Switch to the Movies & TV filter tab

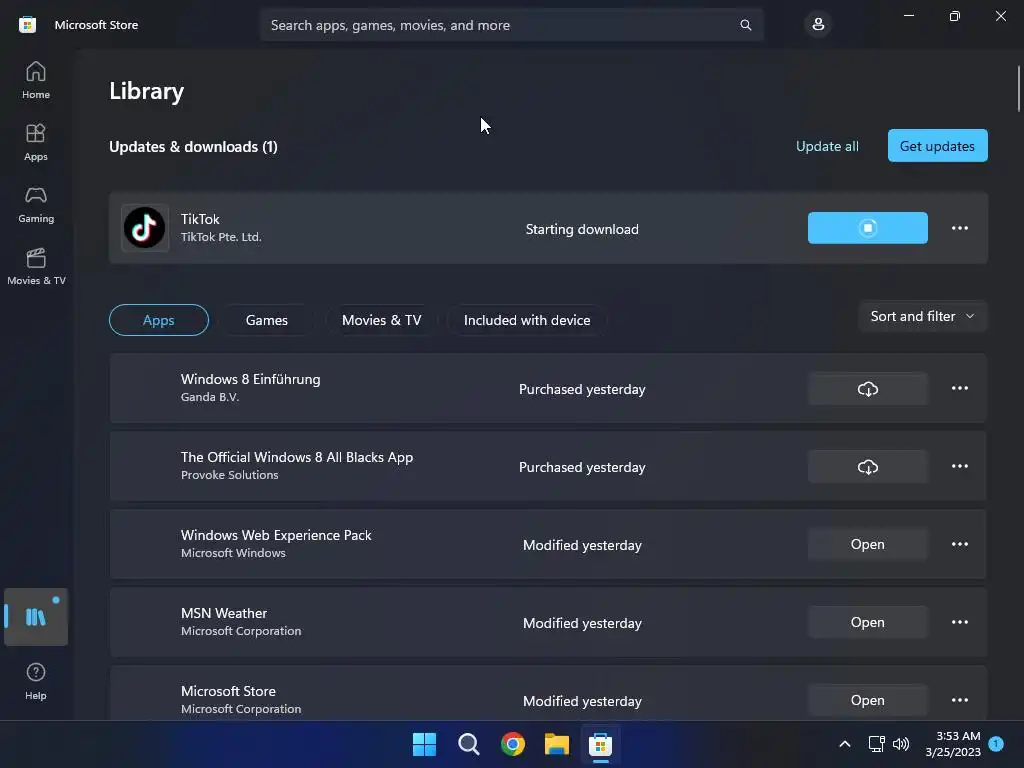coord(381,320)
